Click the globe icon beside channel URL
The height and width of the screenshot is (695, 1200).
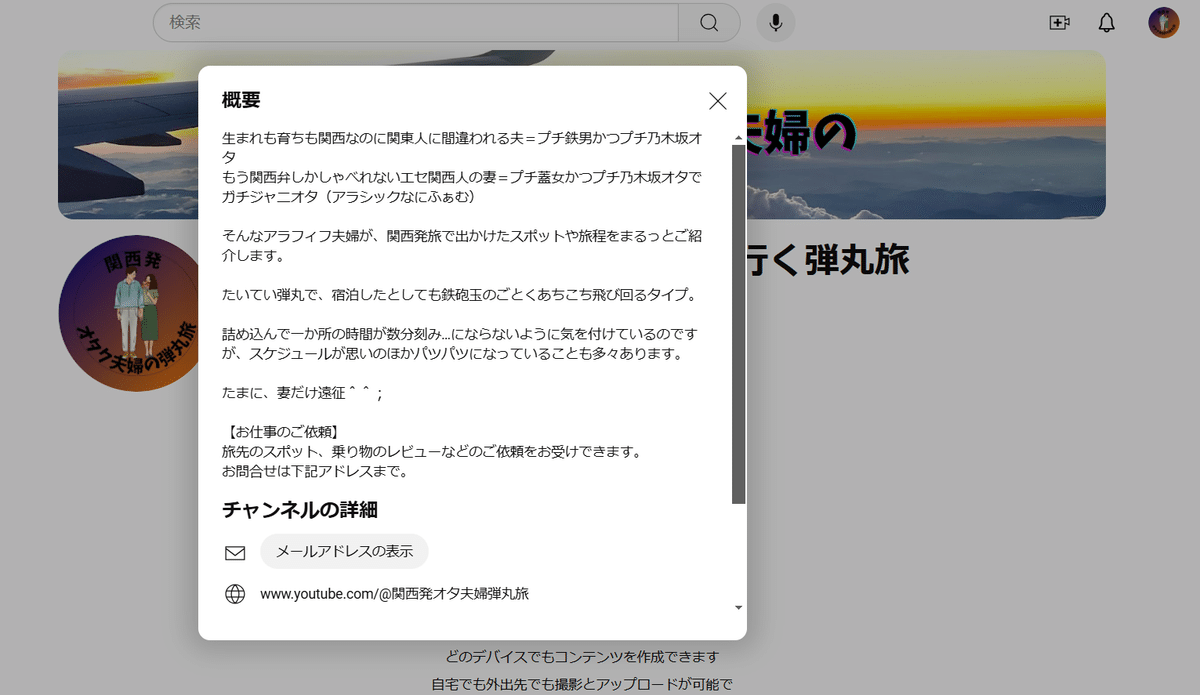tap(235, 594)
